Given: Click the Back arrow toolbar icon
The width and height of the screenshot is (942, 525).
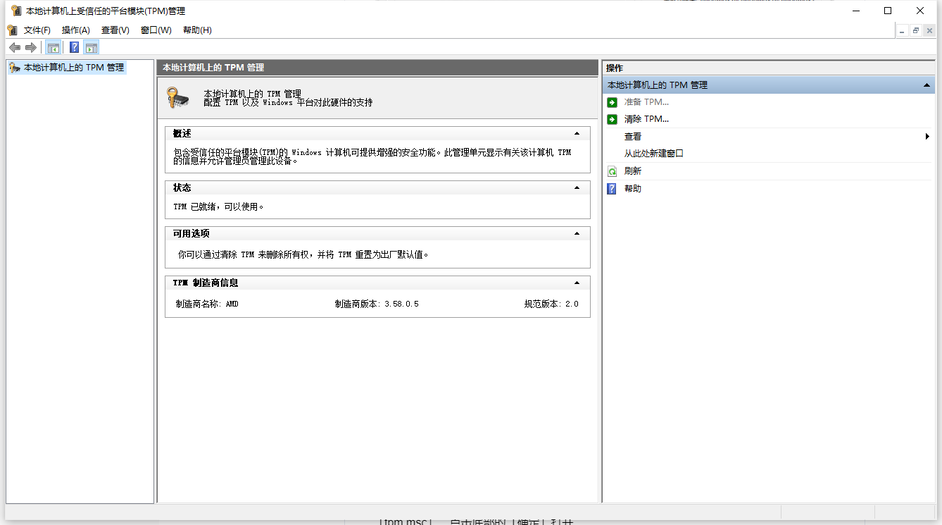Looking at the screenshot, I should 15,47.
